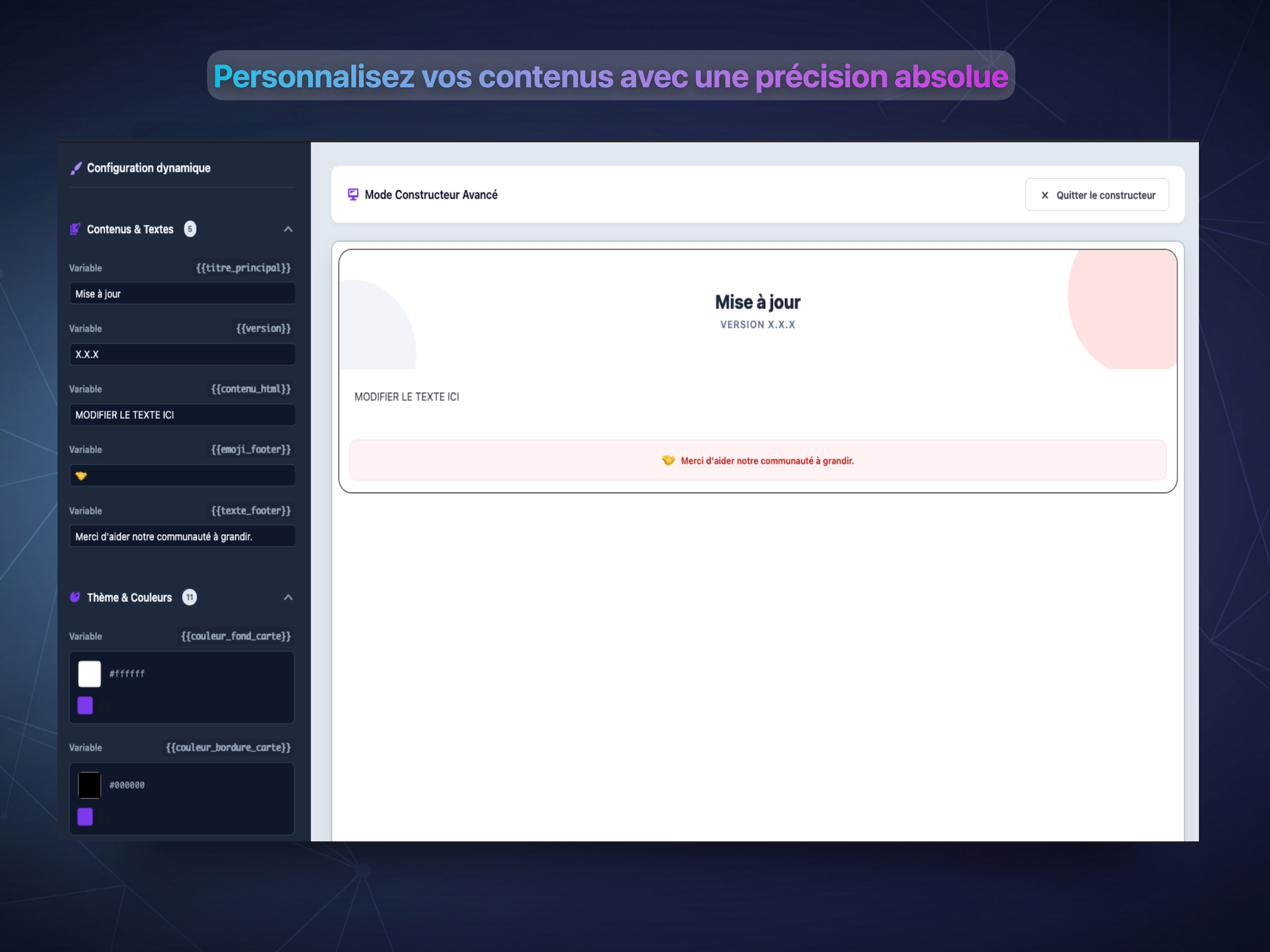This screenshot has height=952, width=1270.
Task: Pick the dark preset under couleur_fond_carte
Action: click(x=105, y=705)
